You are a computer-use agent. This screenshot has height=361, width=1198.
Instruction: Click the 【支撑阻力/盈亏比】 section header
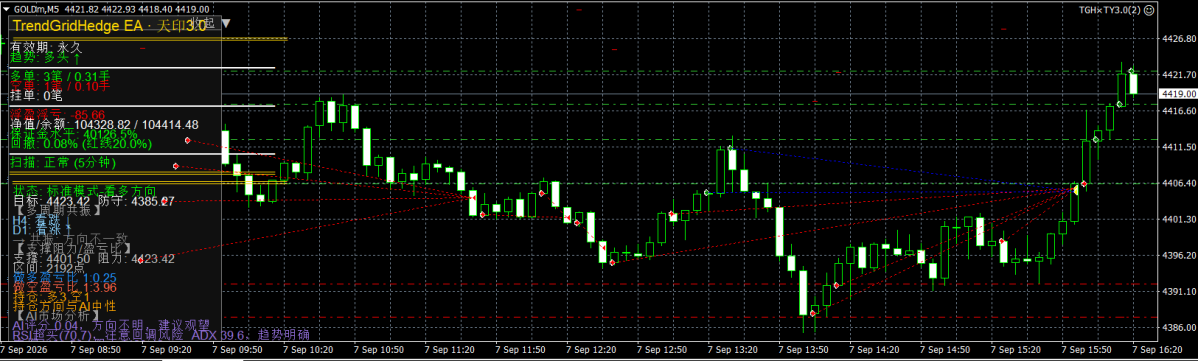coord(73,249)
